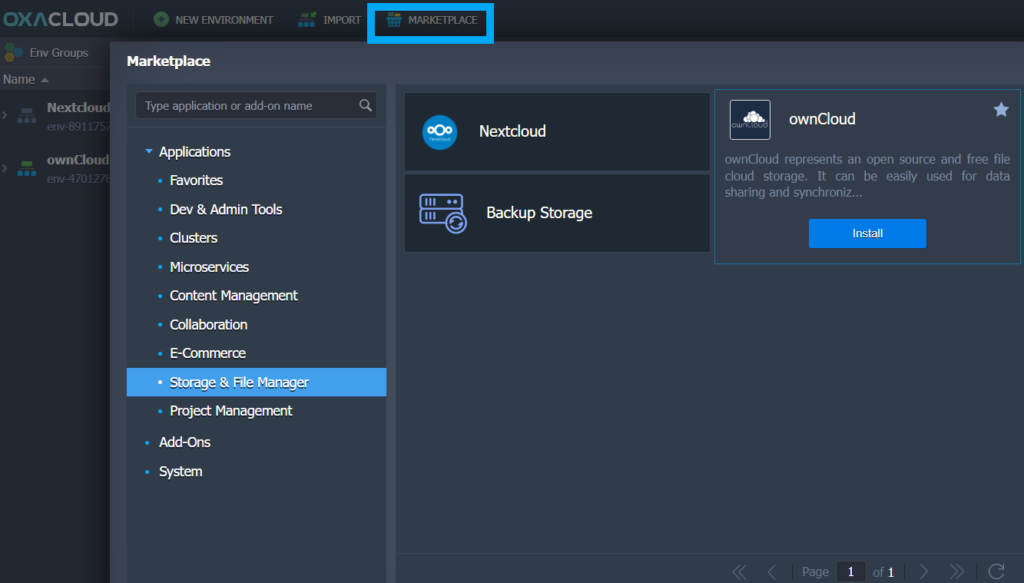Collapse the Applications category tree

[149, 151]
